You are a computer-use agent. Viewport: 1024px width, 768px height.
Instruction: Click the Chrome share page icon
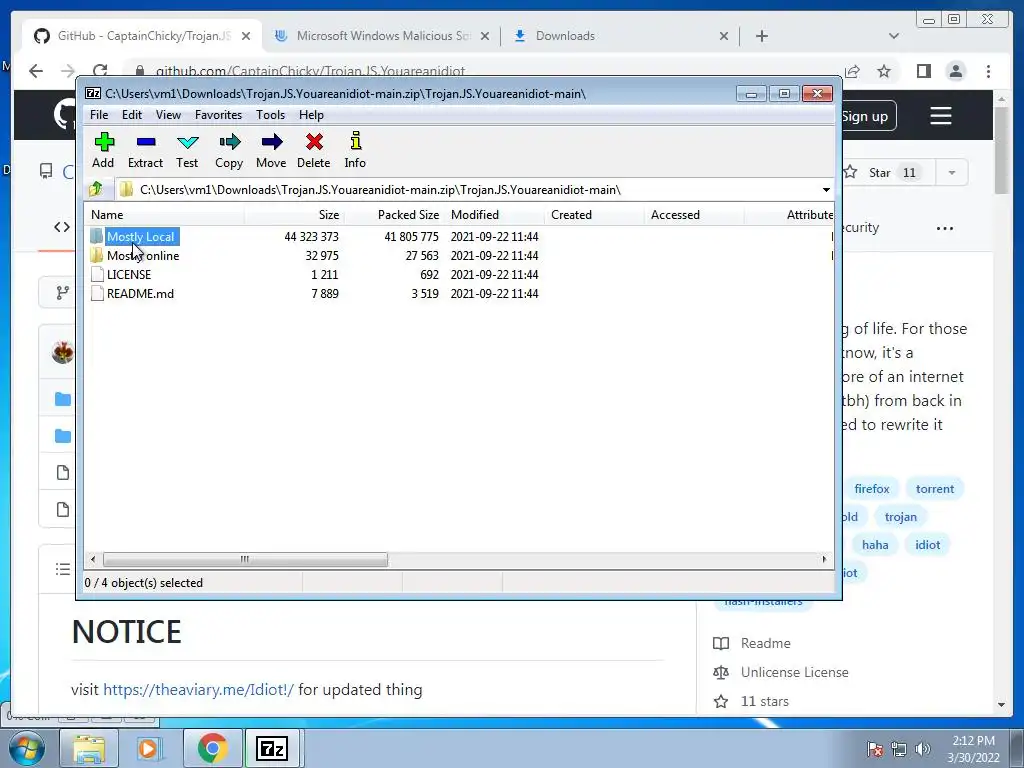[852, 71]
